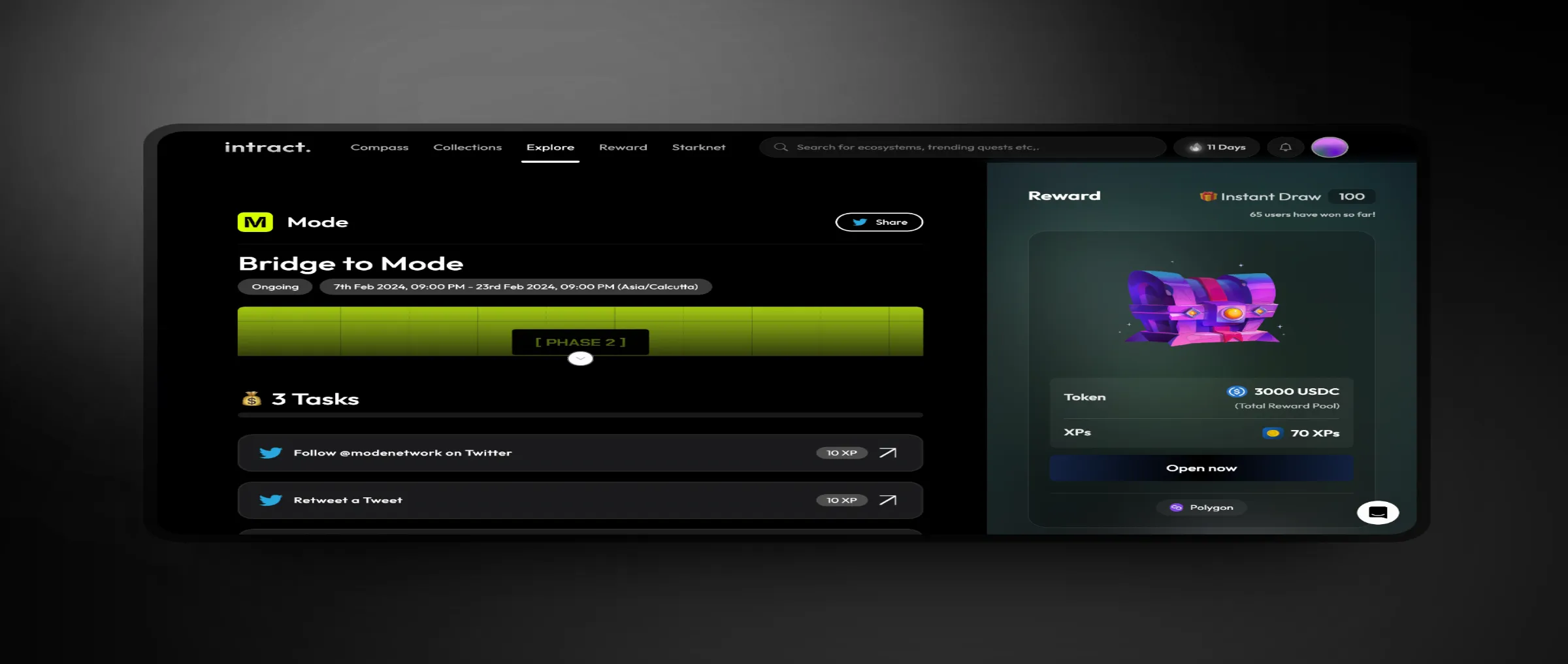Click the 10 XP badge on the Retweet task

(841, 500)
